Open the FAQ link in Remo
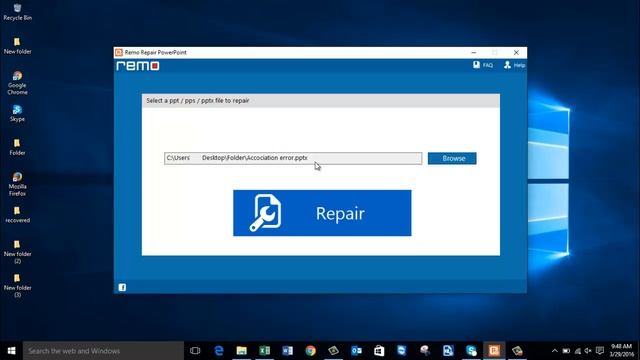640x360 pixels. pos(483,65)
